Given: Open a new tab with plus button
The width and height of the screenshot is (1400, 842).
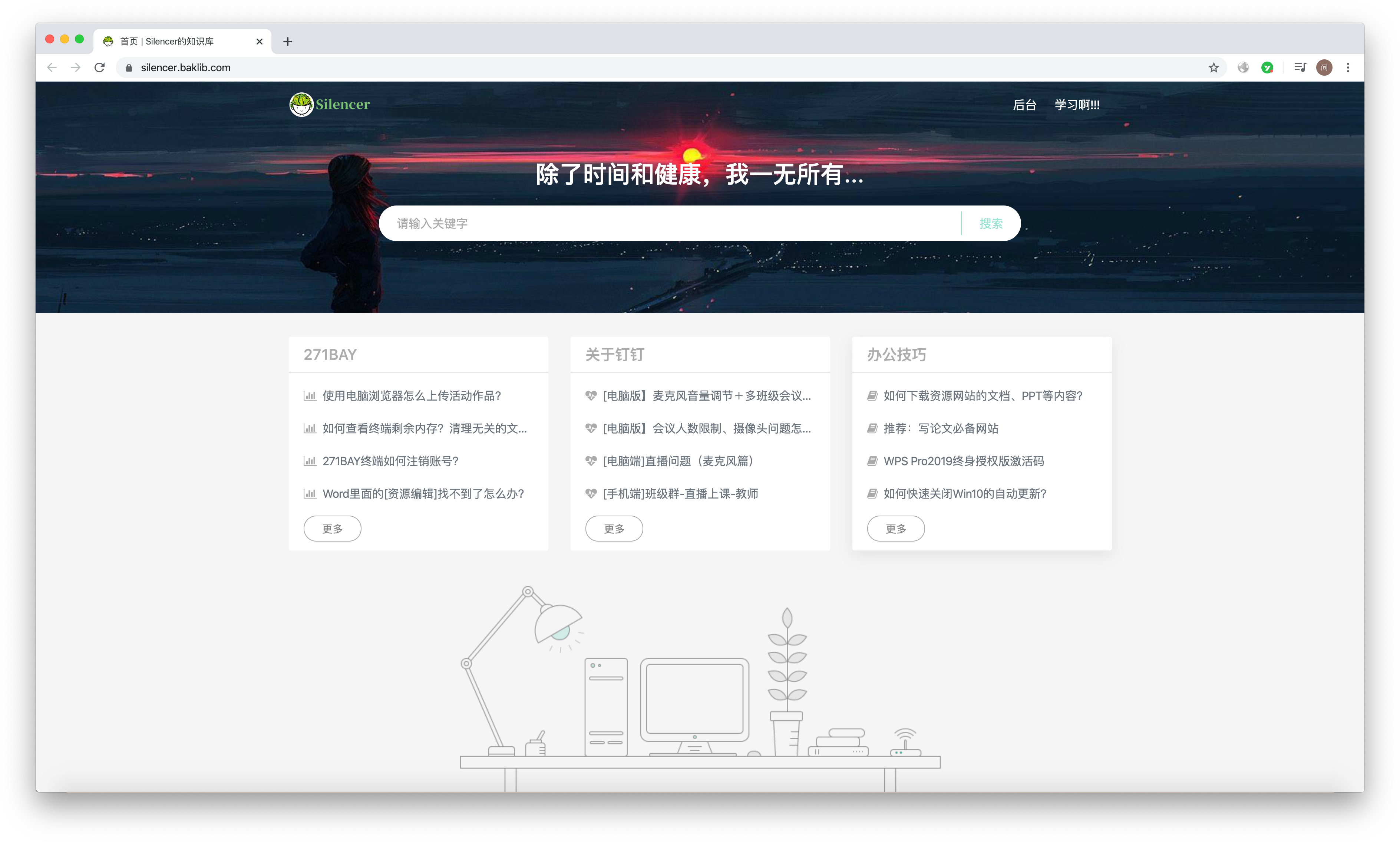Looking at the screenshot, I should pos(287,42).
